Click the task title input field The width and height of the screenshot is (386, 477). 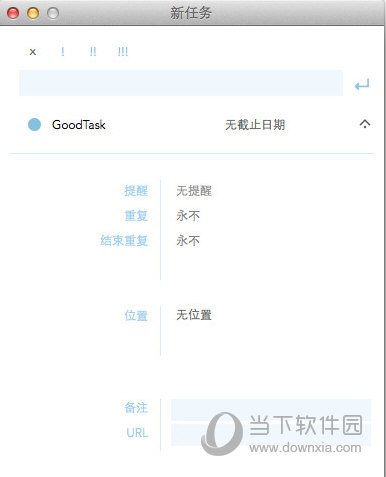tap(181, 83)
